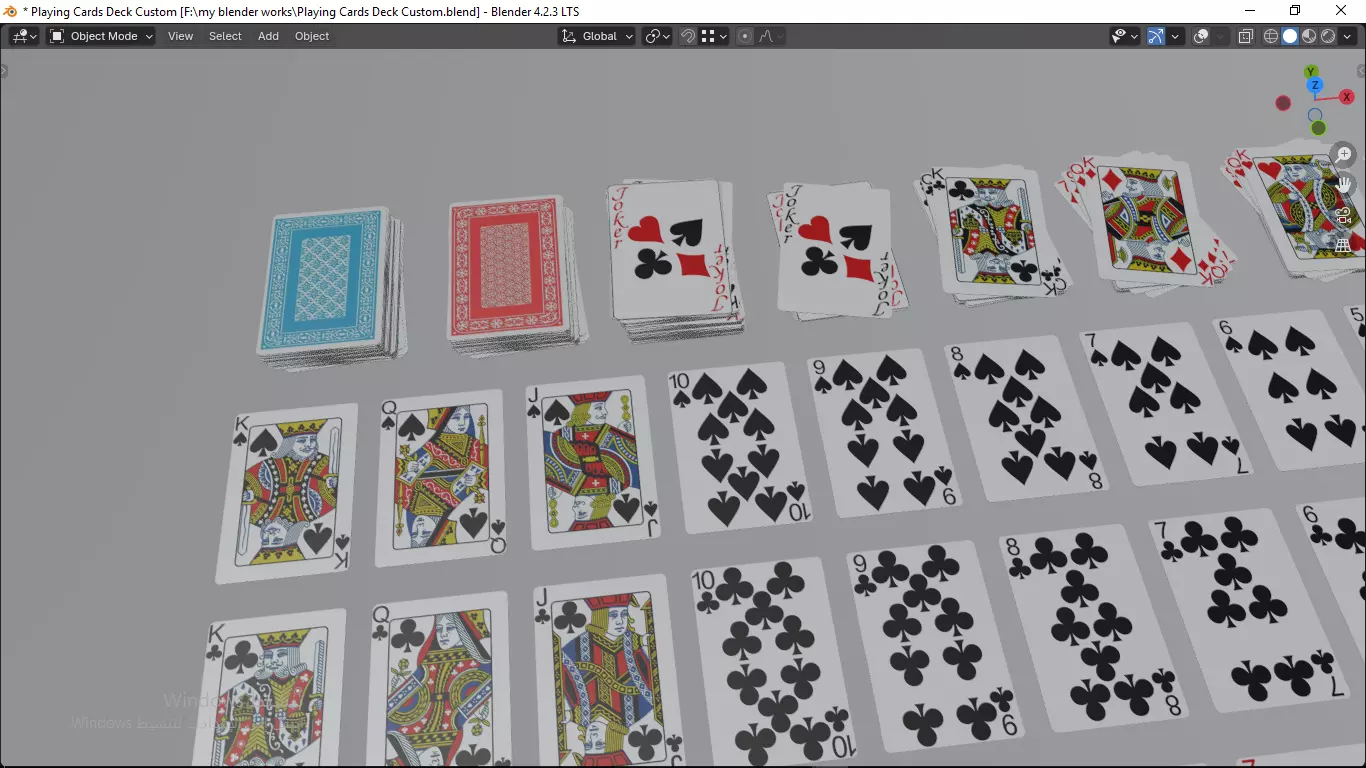Open the pivot point dropdown
Image resolution: width=1366 pixels, height=768 pixels.
(x=657, y=36)
